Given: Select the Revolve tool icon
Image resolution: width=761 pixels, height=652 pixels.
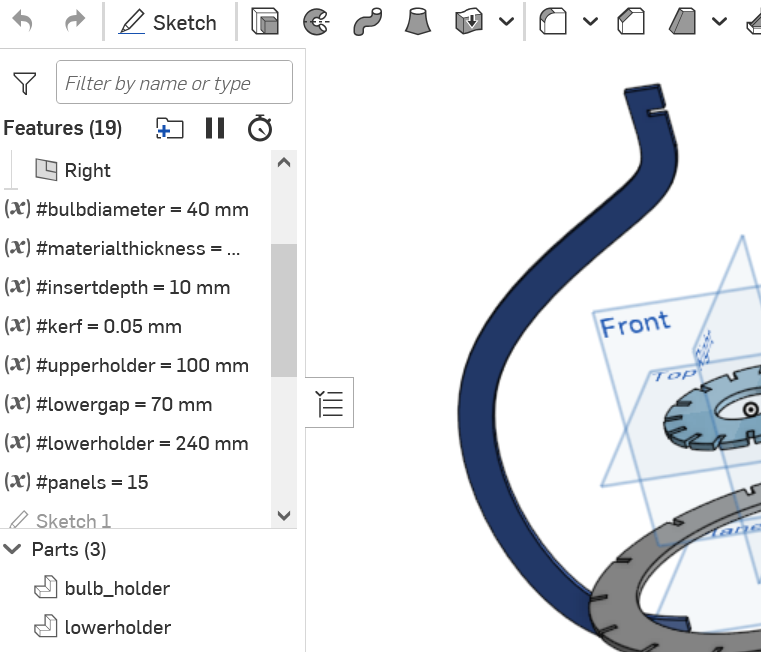Looking at the screenshot, I should (316, 22).
